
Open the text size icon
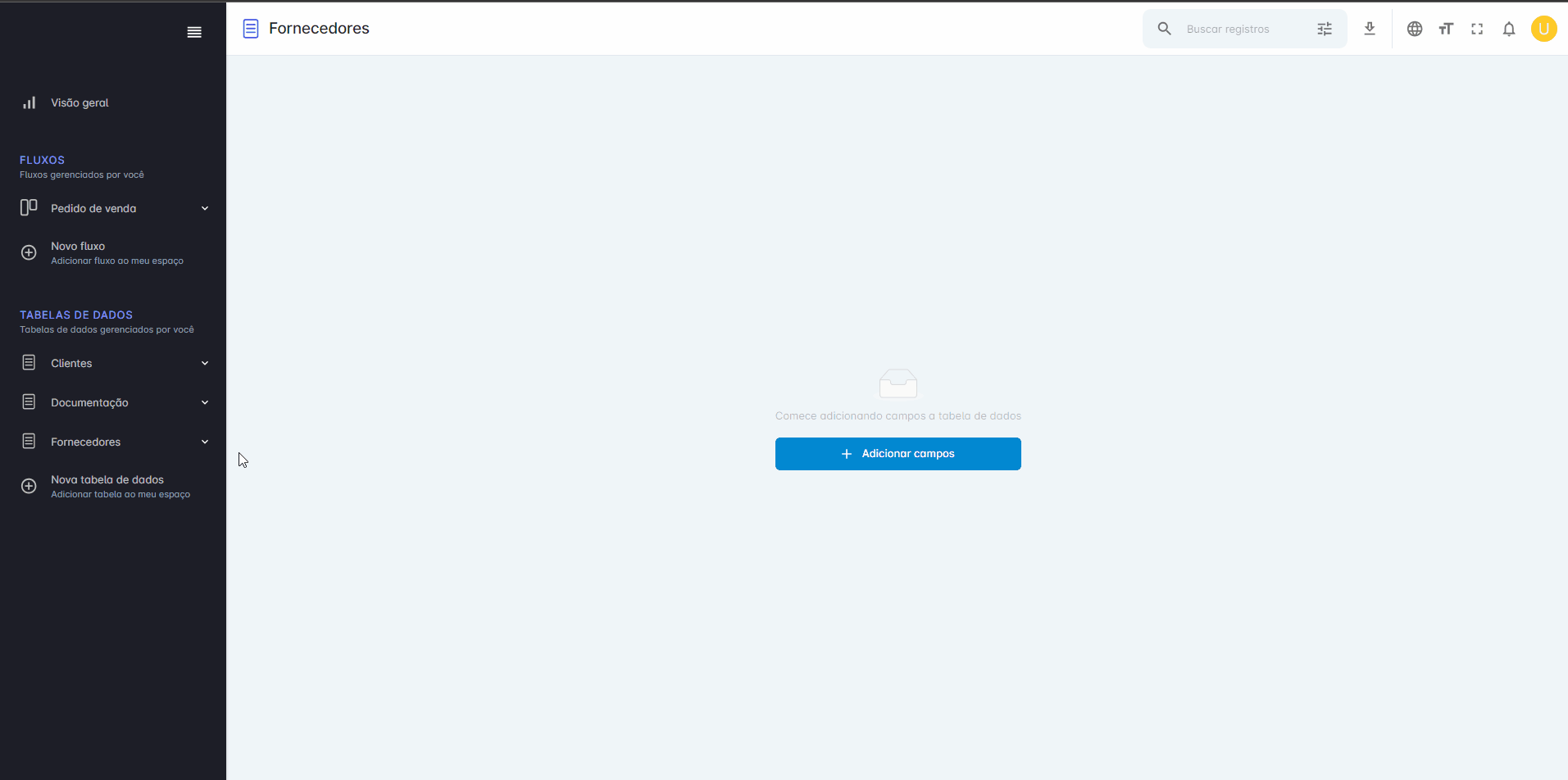click(1446, 29)
